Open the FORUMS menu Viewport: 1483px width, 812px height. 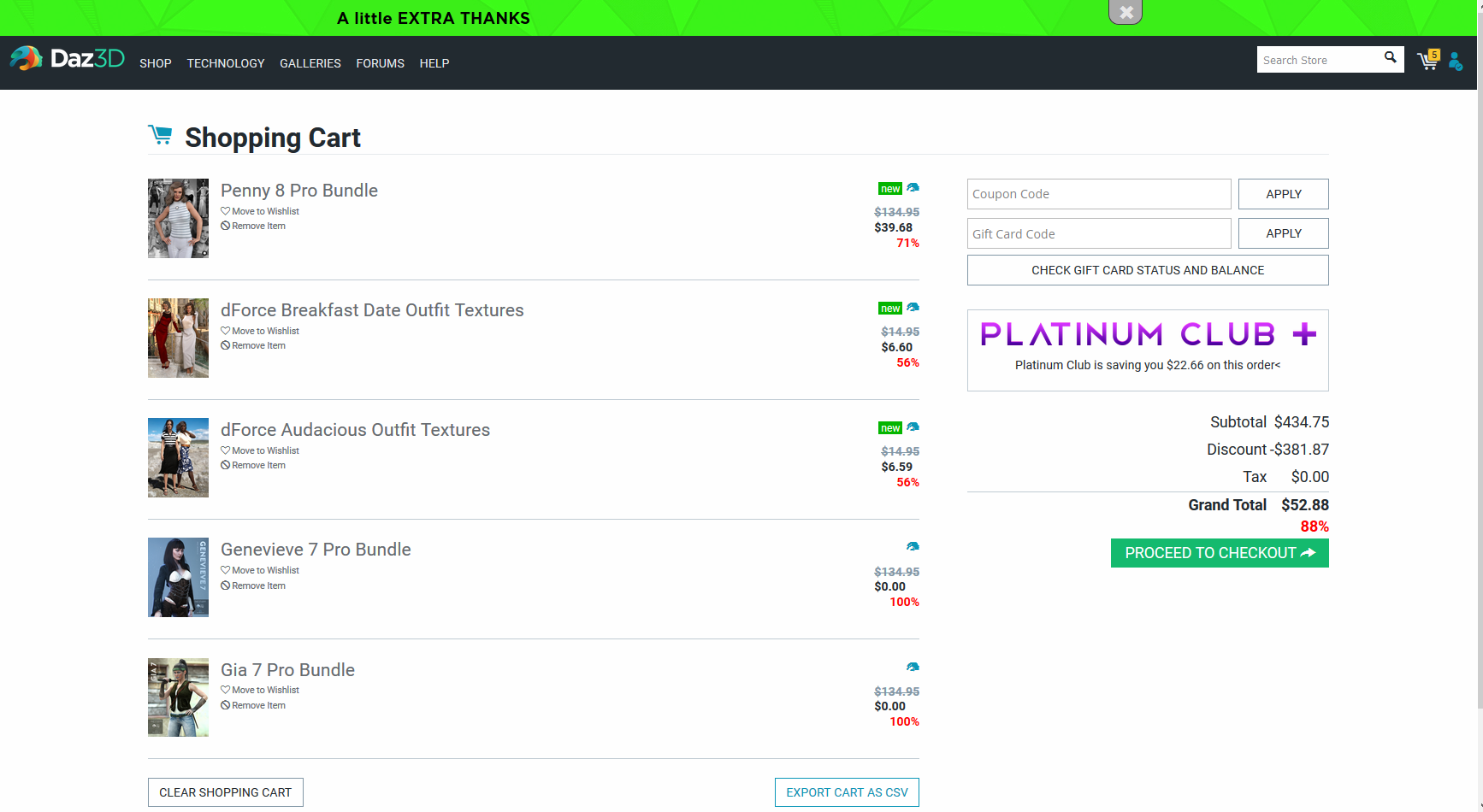coord(381,63)
